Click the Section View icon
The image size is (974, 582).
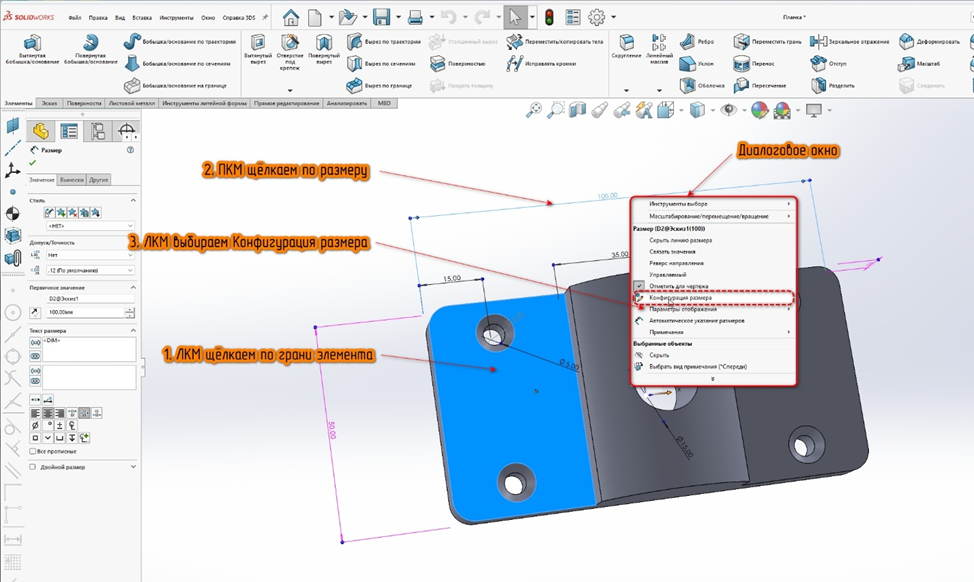pyautogui.click(x=578, y=111)
